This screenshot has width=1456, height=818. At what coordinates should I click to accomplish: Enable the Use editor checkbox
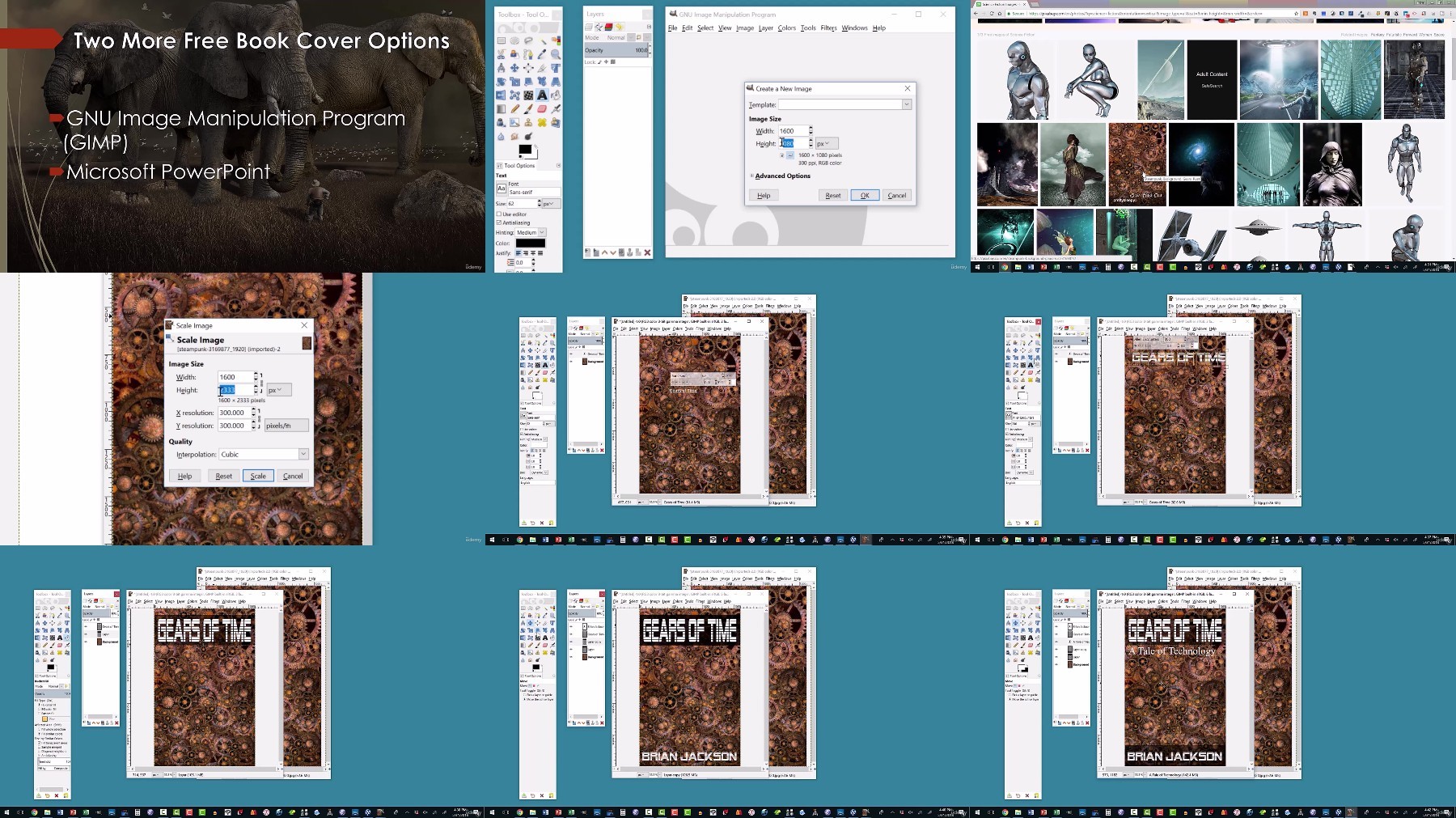[499, 214]
